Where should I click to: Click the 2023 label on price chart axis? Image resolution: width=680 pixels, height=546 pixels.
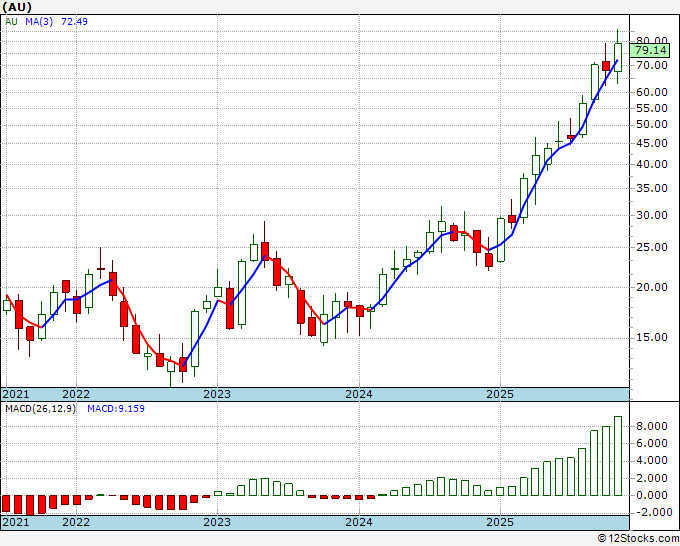(217, 394)
